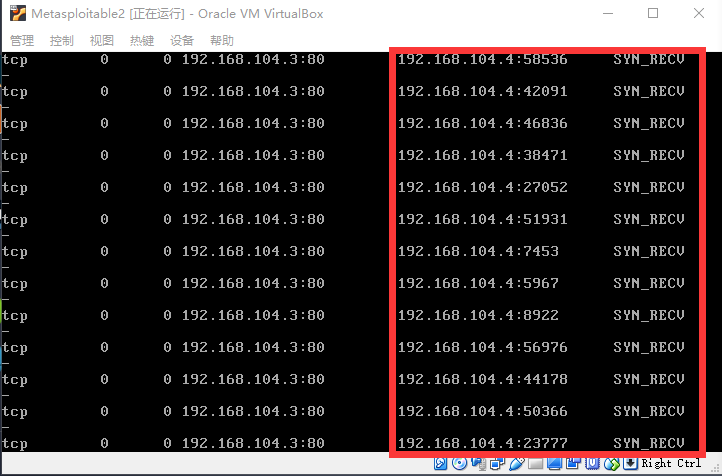
Task: Click the audio status icon
Action: (479, 464)
